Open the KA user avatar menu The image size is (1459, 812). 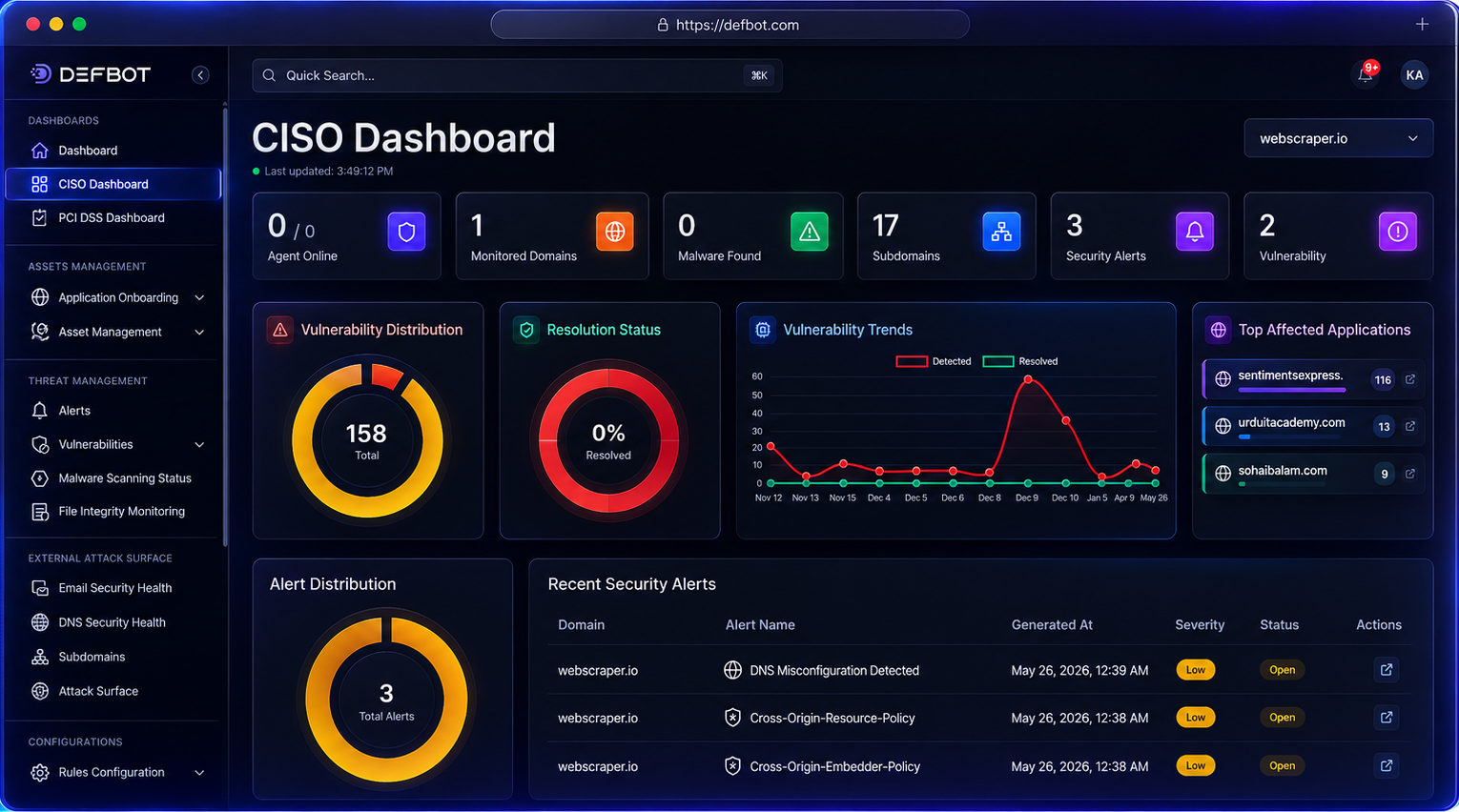pyautogui.click(x=1414, y=75)
